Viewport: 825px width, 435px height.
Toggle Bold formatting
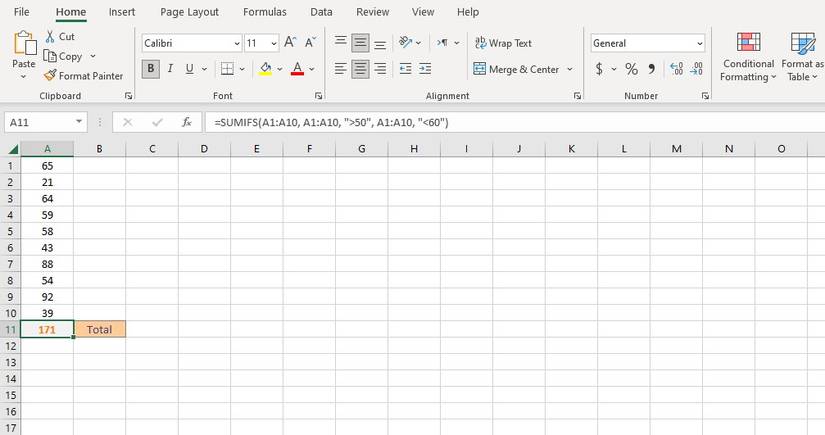(x=151, y=68)
